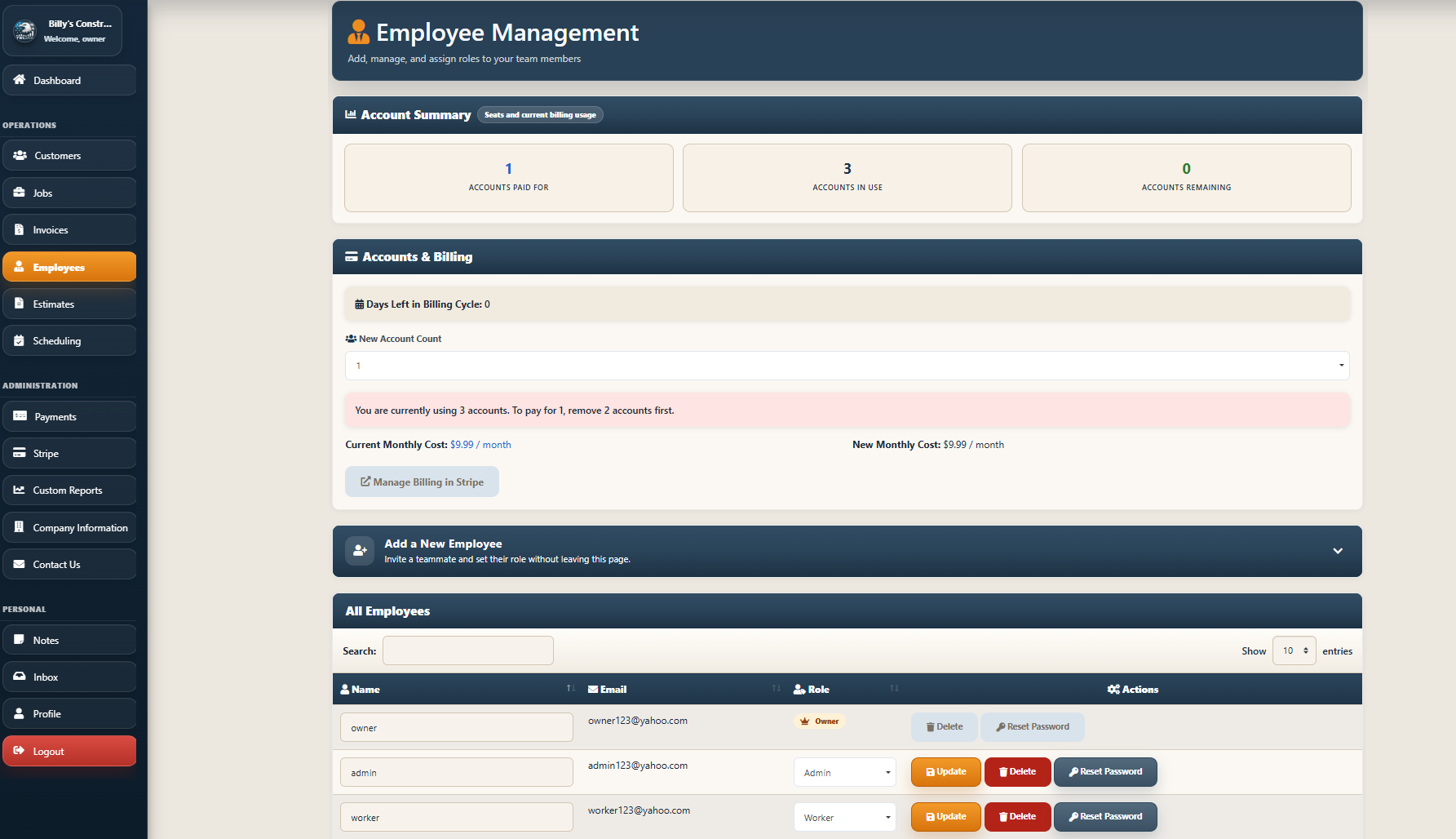Click the Estimates document icon
This screenshot has height=839, width=1456.
point(19,304)
